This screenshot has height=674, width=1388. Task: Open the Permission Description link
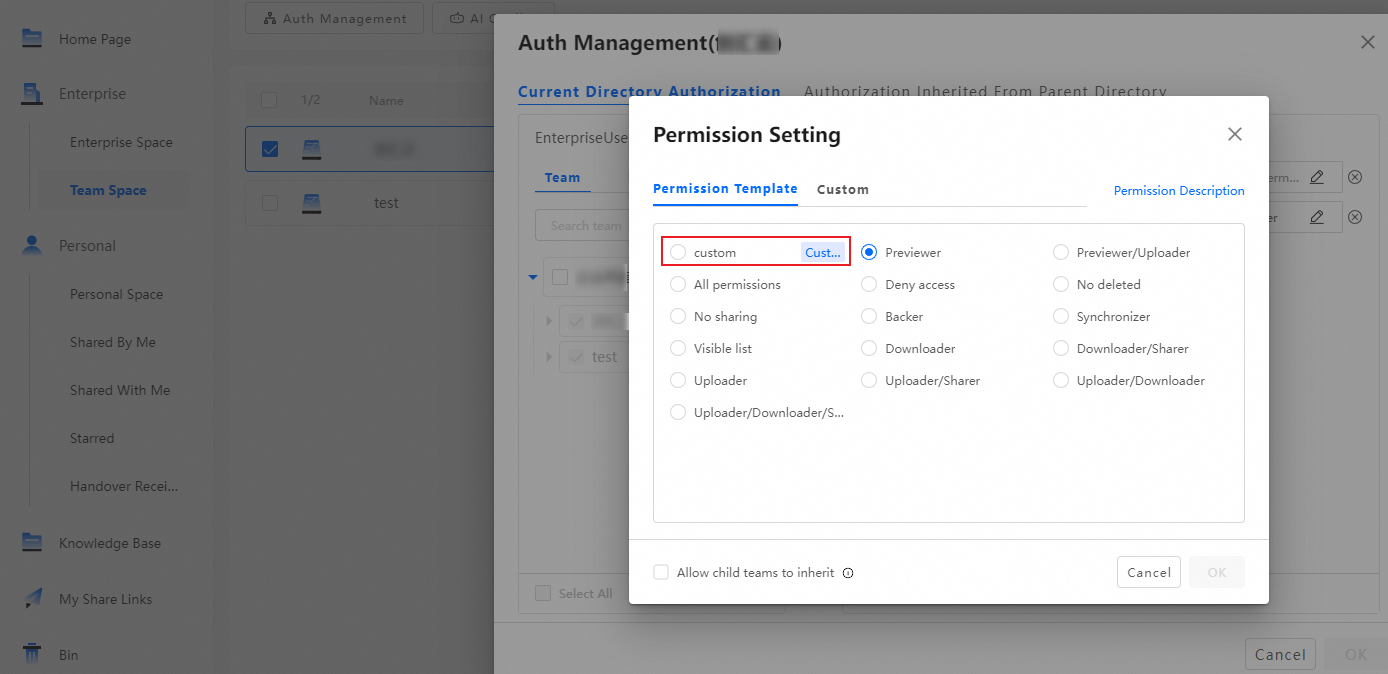1178,191
